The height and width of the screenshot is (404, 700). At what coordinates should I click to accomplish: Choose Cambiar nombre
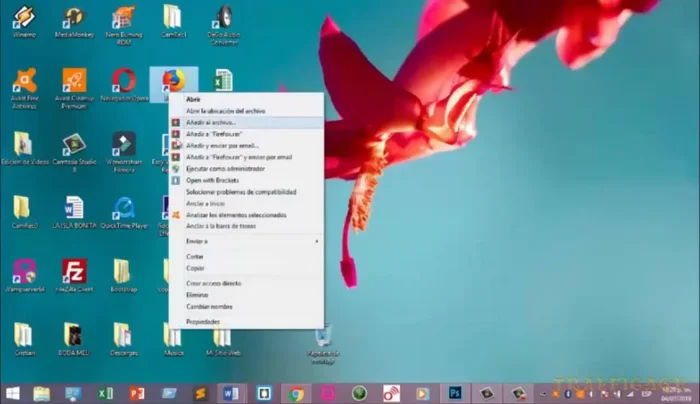tap(246, 307)
